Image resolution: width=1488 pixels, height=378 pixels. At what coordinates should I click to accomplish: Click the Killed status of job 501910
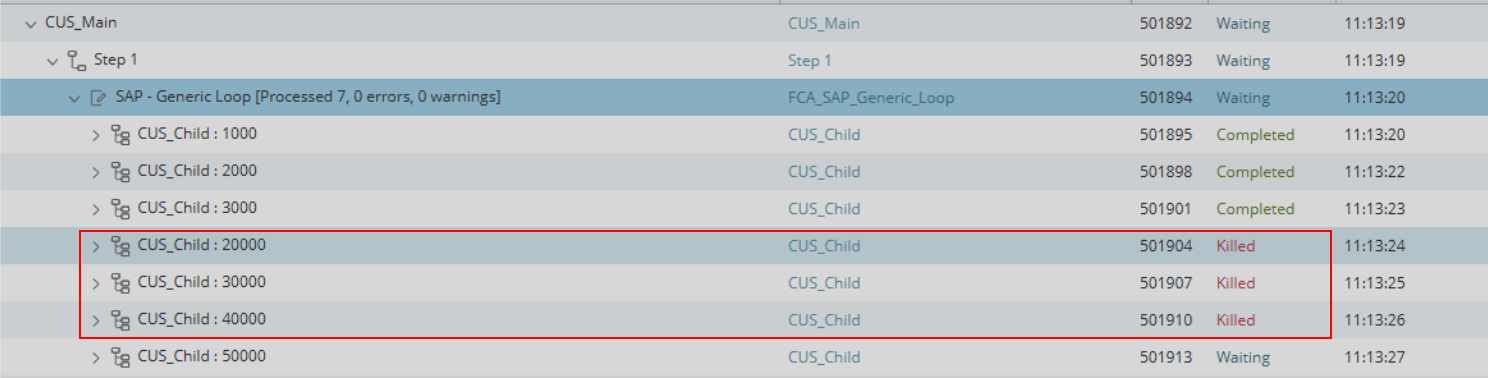coord(1235,320)
